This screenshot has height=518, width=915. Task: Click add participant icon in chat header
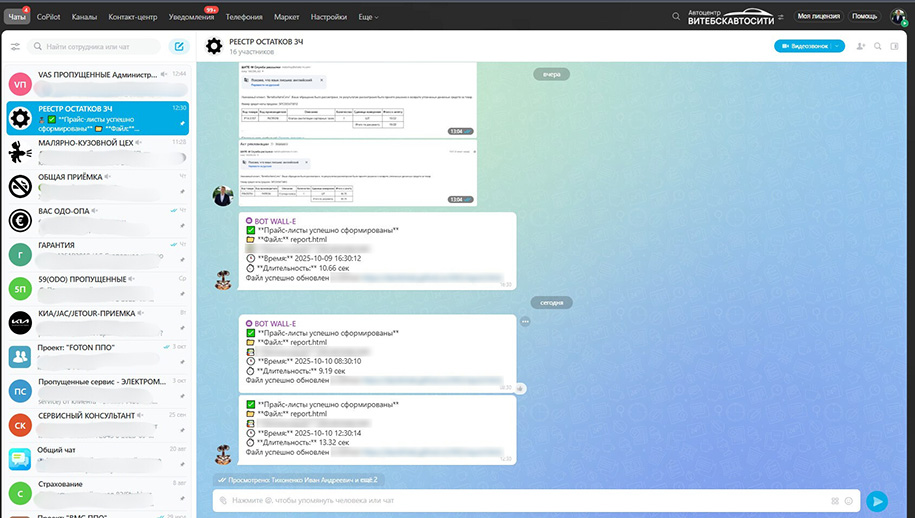pyautogui.click(x=859, y=46)
